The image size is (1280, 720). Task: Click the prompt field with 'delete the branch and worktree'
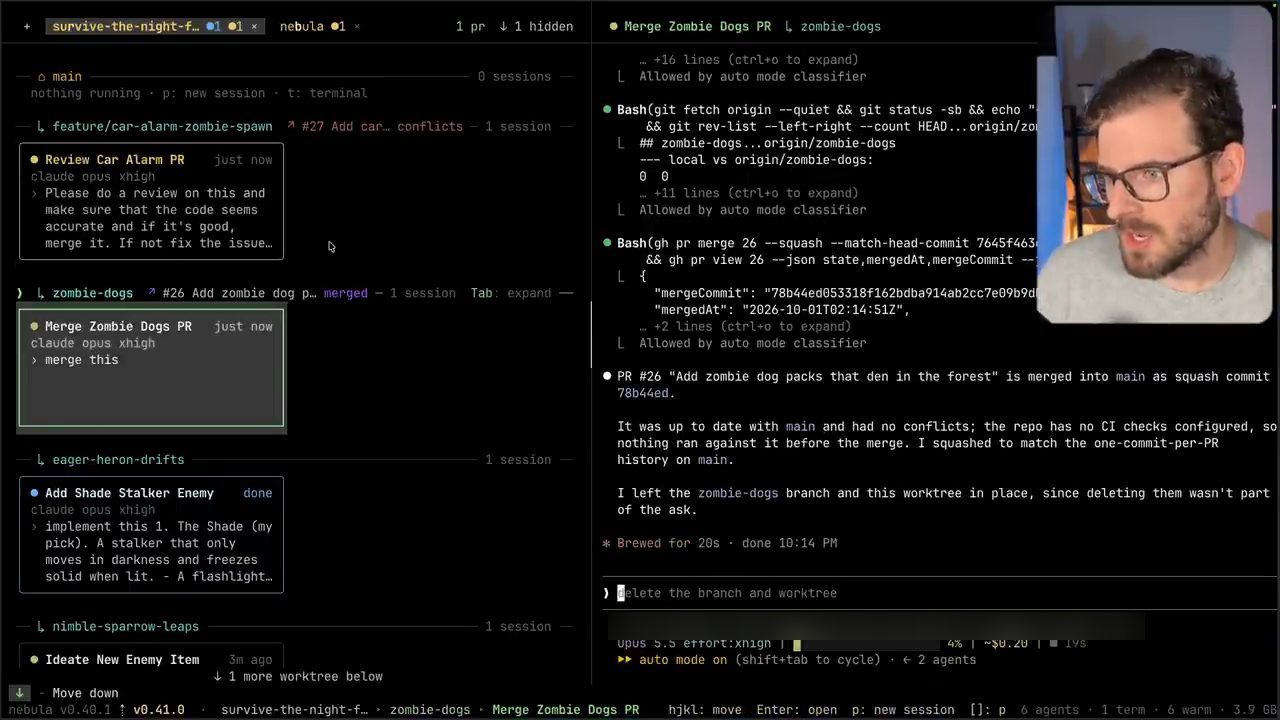(940, 593)
